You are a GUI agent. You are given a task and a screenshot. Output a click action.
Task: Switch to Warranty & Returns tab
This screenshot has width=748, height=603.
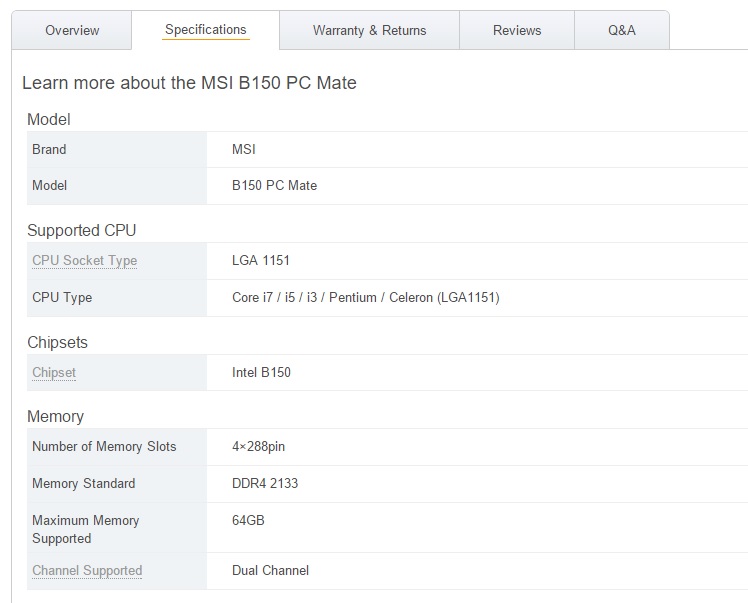[x=369, y=31]
